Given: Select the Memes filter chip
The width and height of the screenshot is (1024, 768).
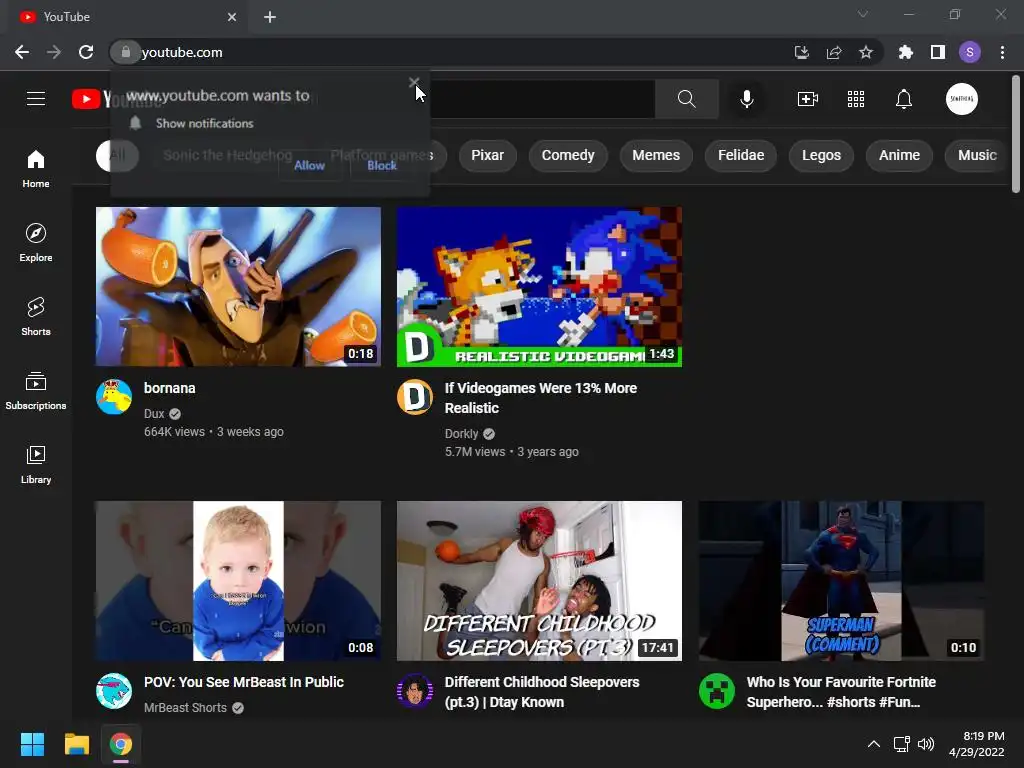Looking at the screenshot, I should pyautogui.click(x=656, y=155).
